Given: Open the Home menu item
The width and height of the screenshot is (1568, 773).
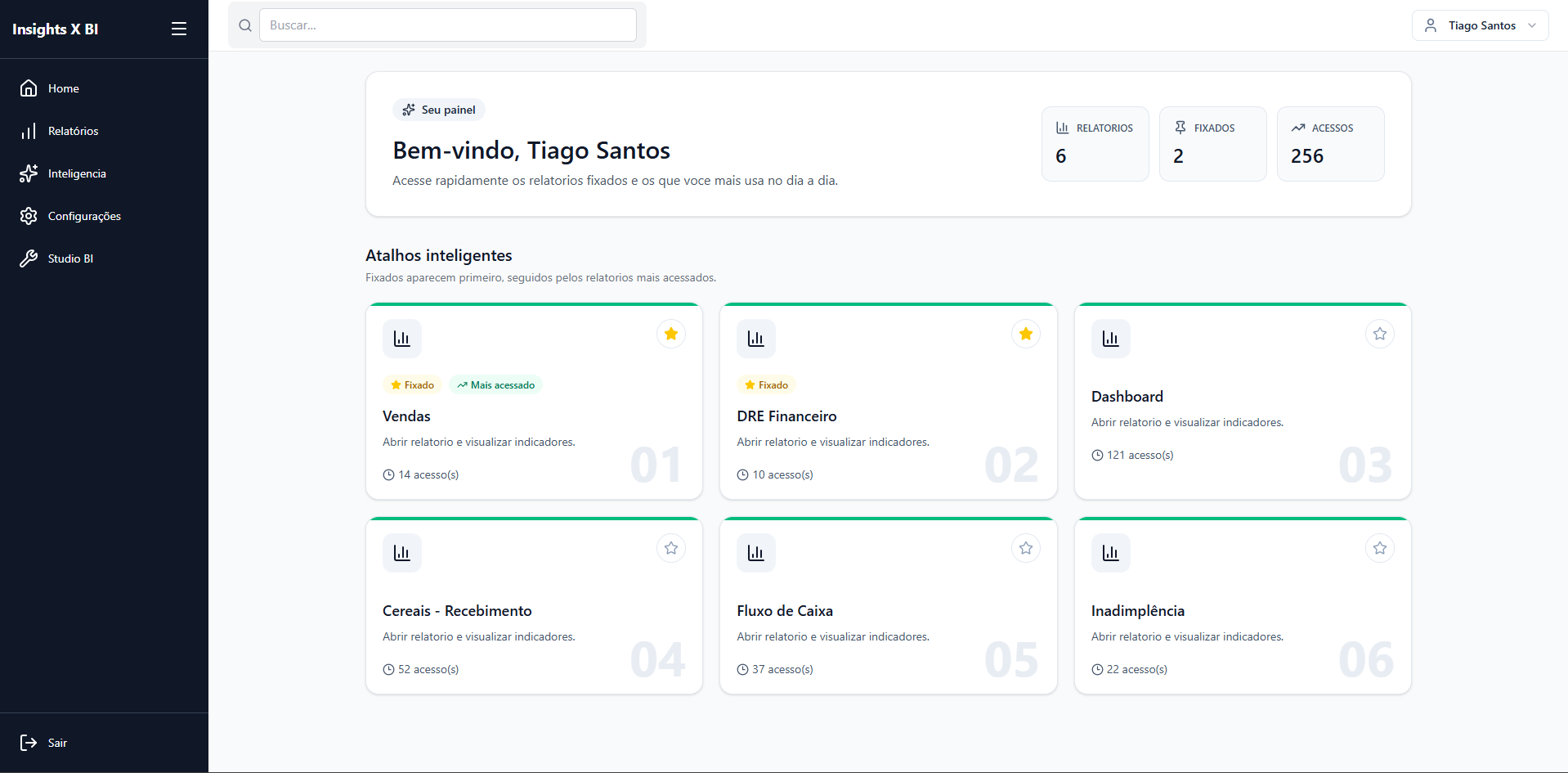Looking at the screenshot, I should [104, 88].
